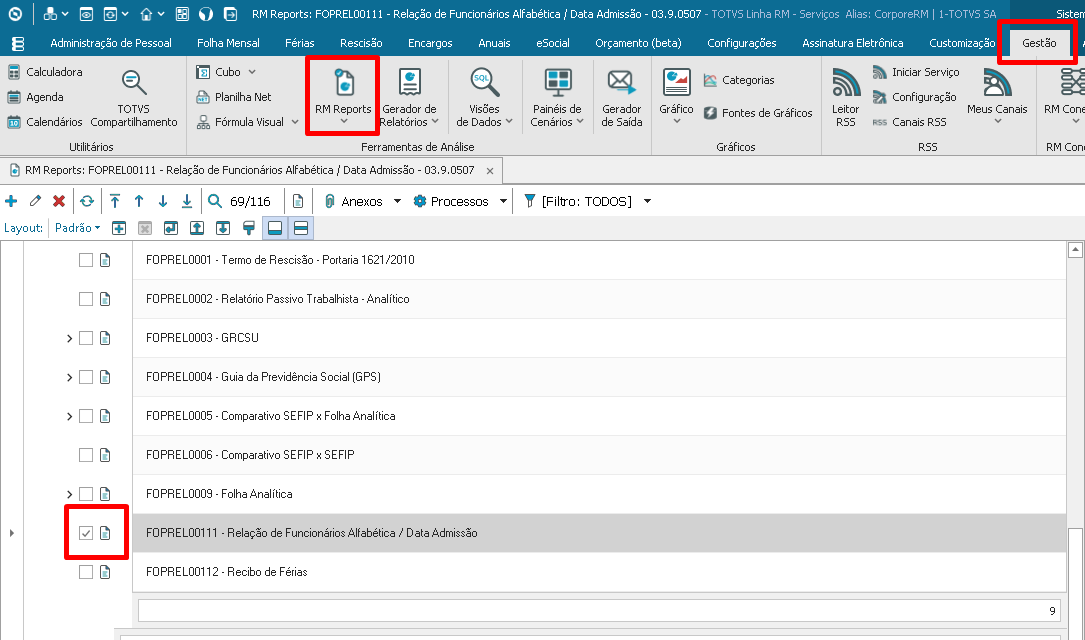
Task: Click the magnifier search icon near 69/116
Action: pyautogui.click(x=215, y=201)
